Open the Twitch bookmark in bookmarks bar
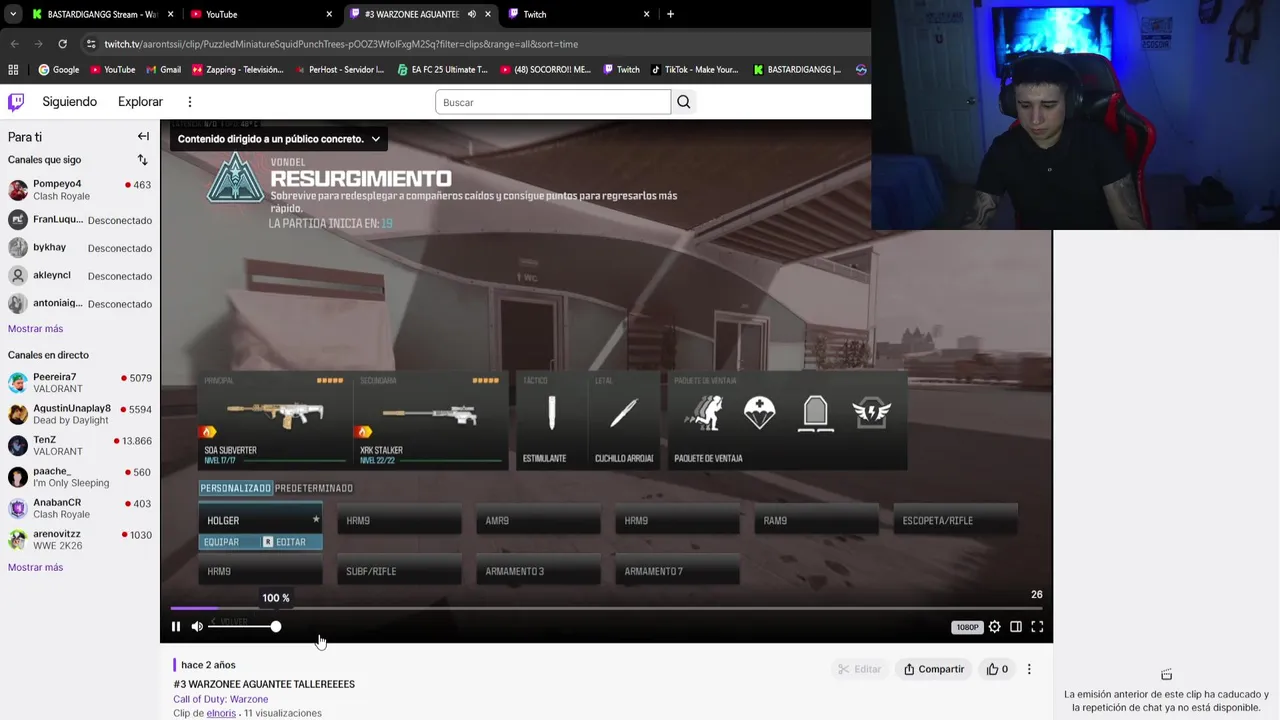 [620, 70]
